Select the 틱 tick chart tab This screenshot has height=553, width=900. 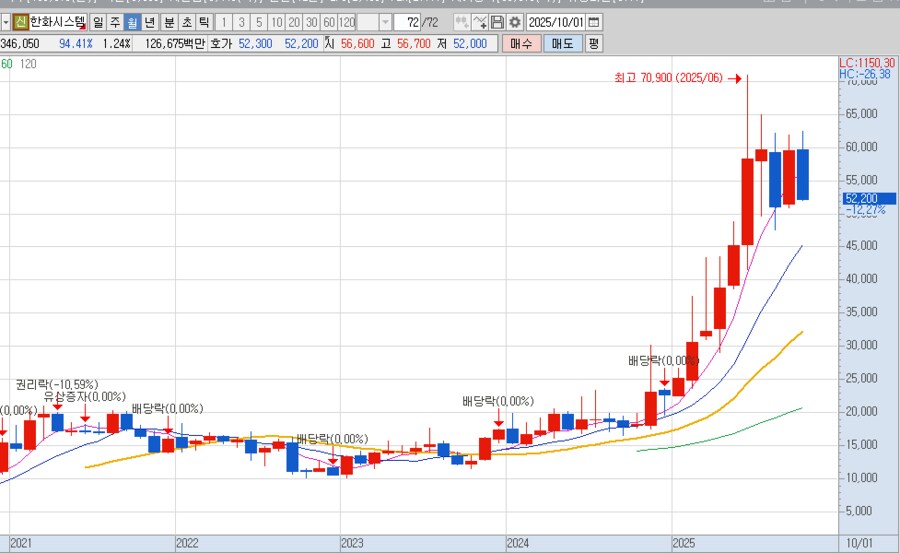(x=203, y=22)
